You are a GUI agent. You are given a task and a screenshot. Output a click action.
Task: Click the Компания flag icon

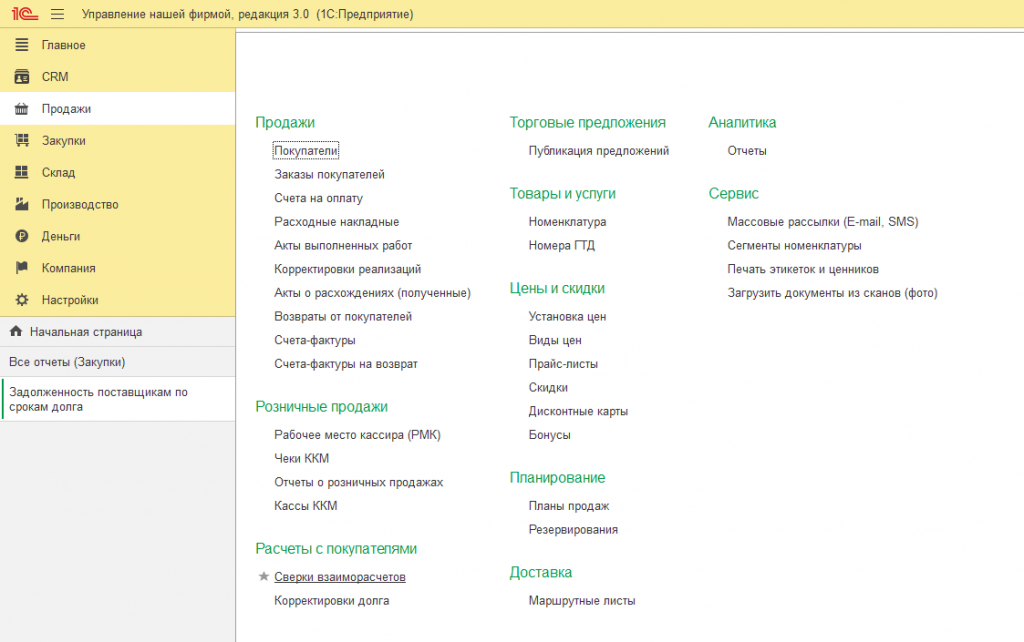pyautogui.click(x=22, y=268)
